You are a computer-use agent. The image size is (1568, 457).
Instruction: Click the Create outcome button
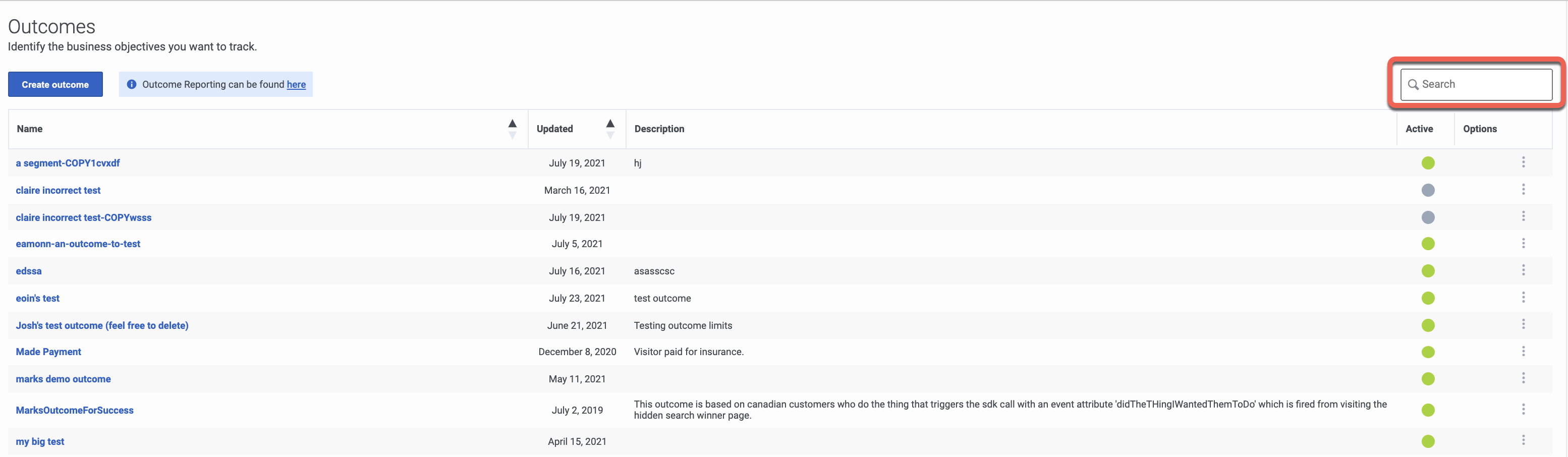55,85
